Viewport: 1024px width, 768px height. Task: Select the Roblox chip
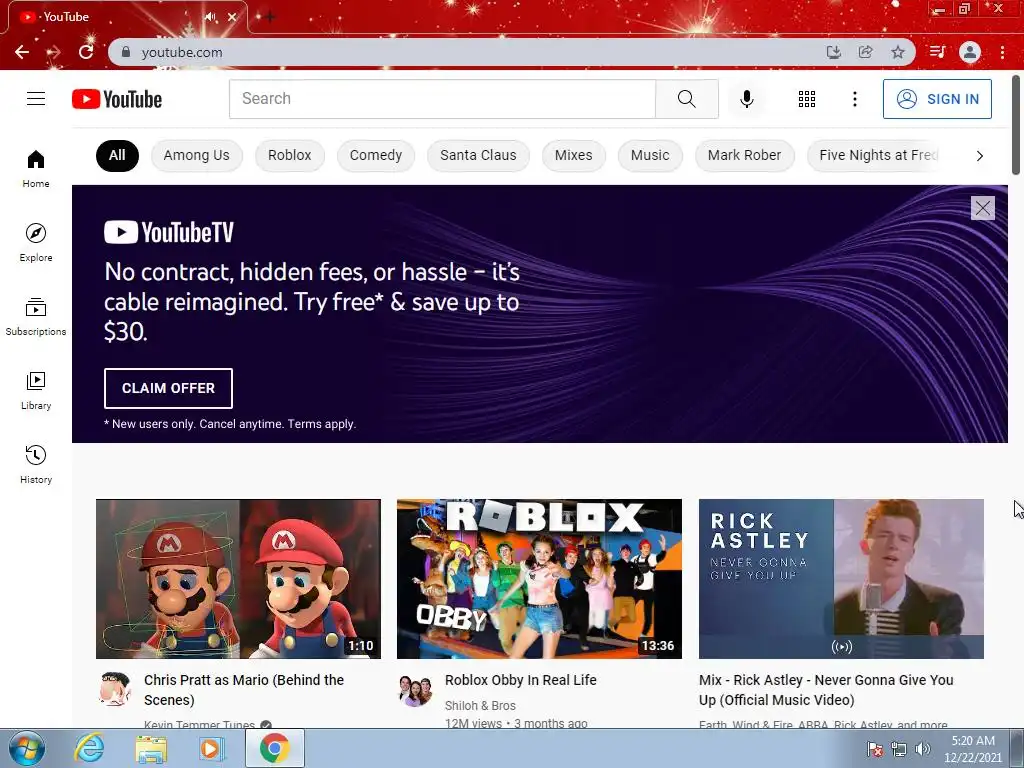289,155
